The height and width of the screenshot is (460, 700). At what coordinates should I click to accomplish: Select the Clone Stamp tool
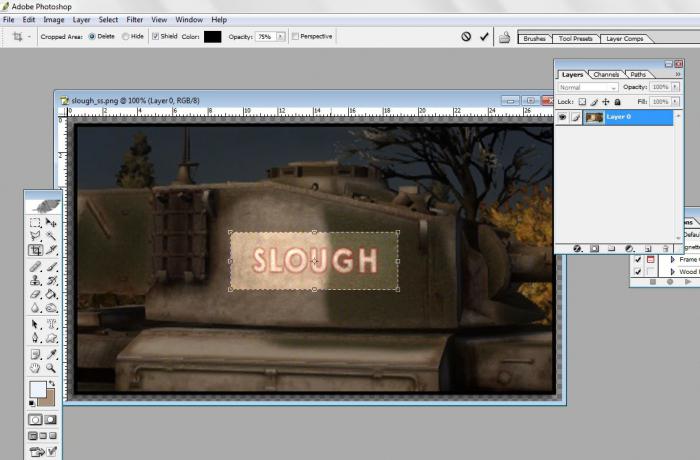(x=35, y=280)
